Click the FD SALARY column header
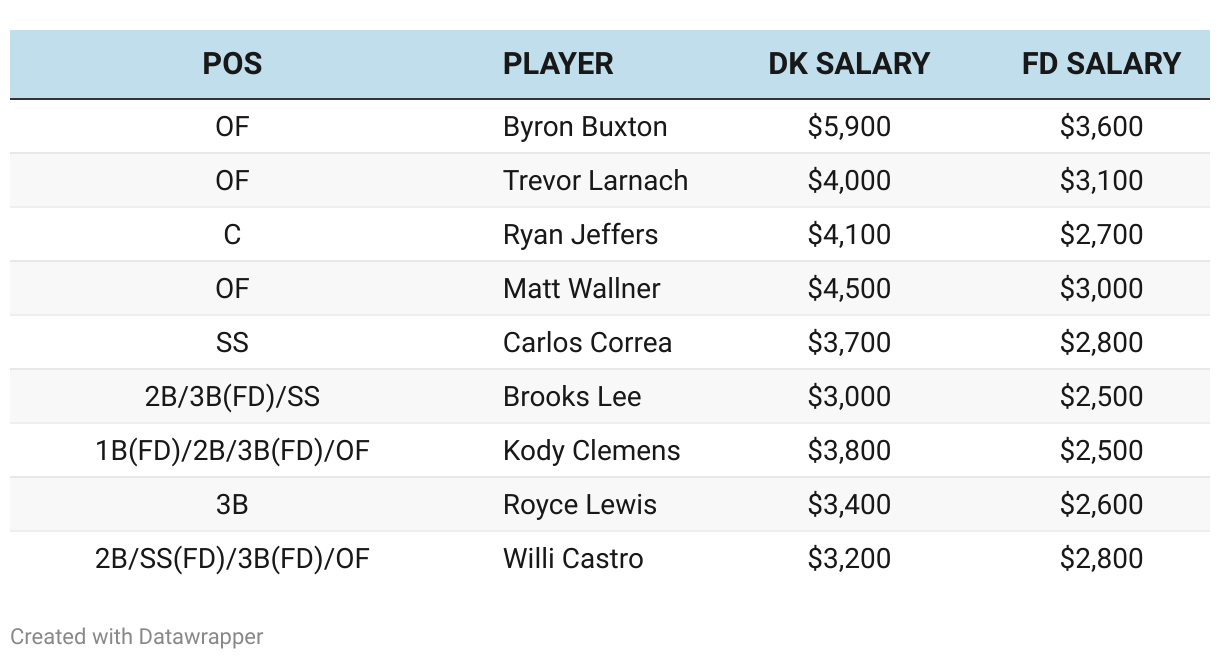The image size is (1220, 660). [x=1101, y=64]
